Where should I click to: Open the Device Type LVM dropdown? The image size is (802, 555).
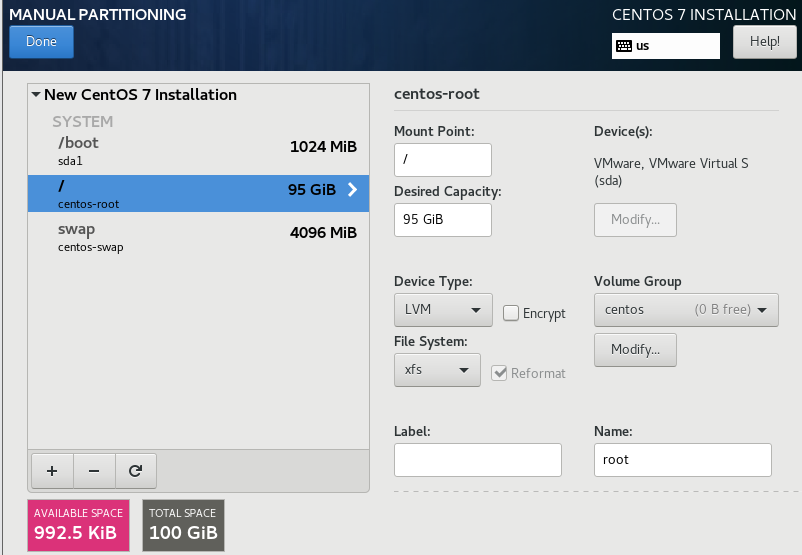click(x=443, y=309)
